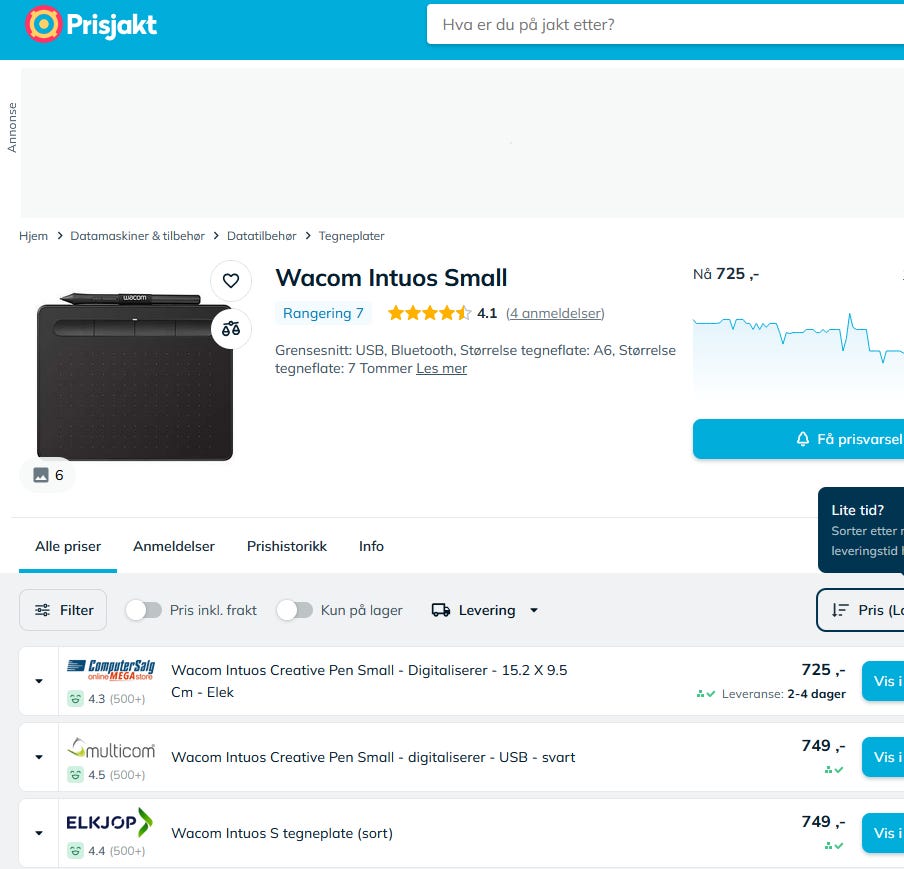Click Multicom 4.5 rating badge
Image resolution: width=904 pixels, height=869 pixels.
point(106,774)
